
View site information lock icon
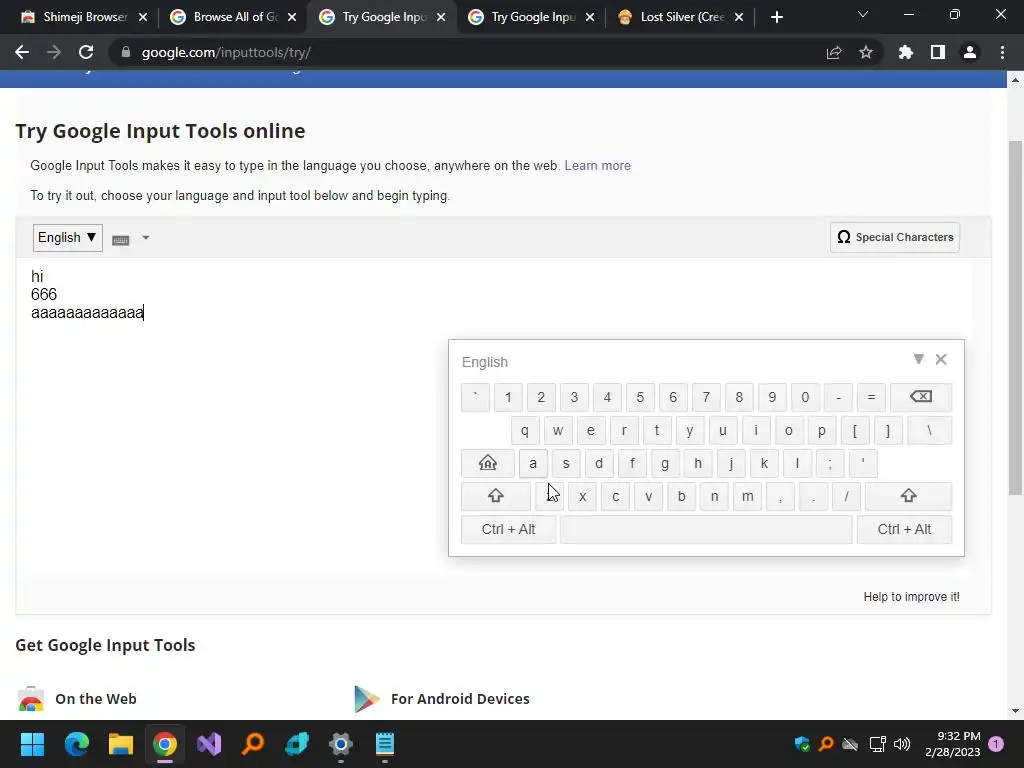pyautogui.click(x=126, y=52)
